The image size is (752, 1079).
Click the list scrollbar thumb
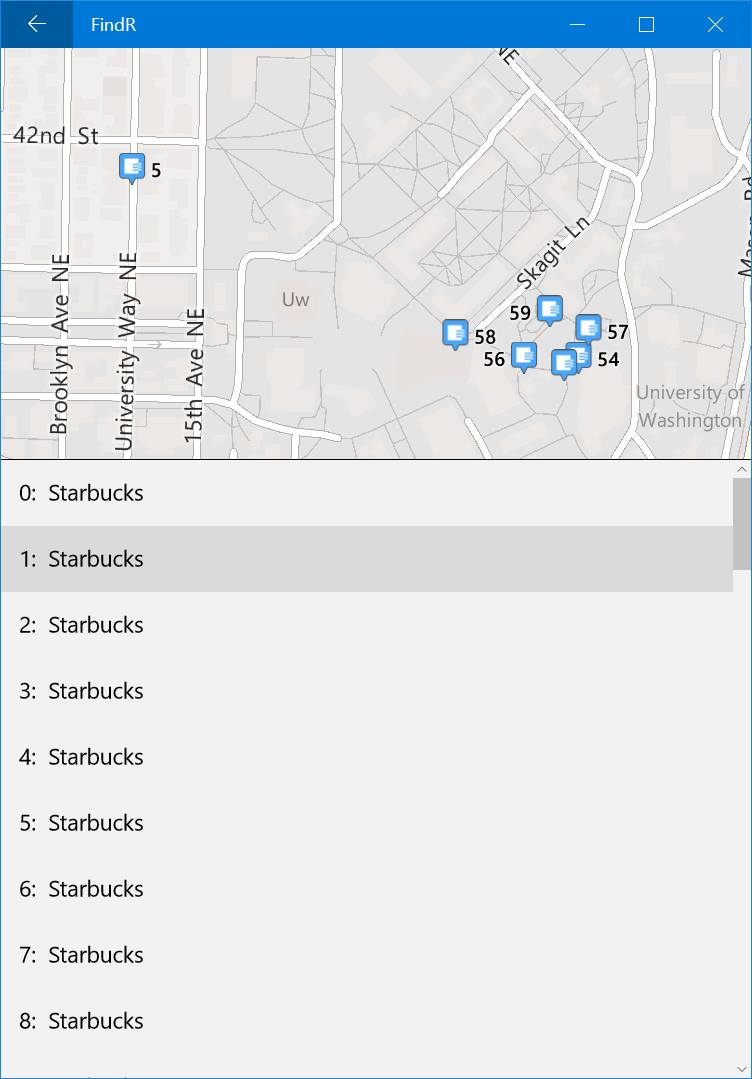point(742,524)
